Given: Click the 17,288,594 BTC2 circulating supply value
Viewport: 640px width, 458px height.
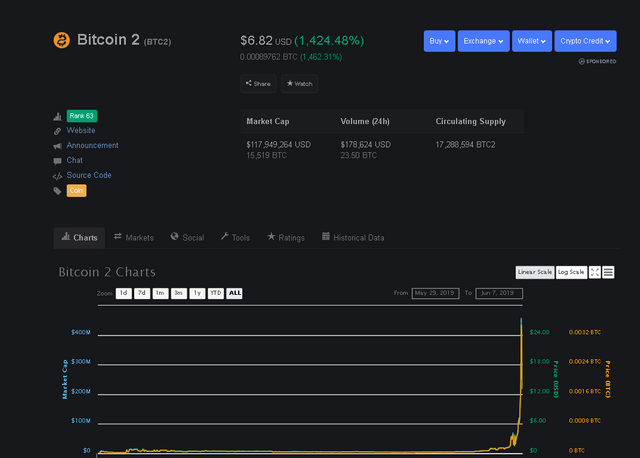Looking at the screenshot, I should 465,145.
